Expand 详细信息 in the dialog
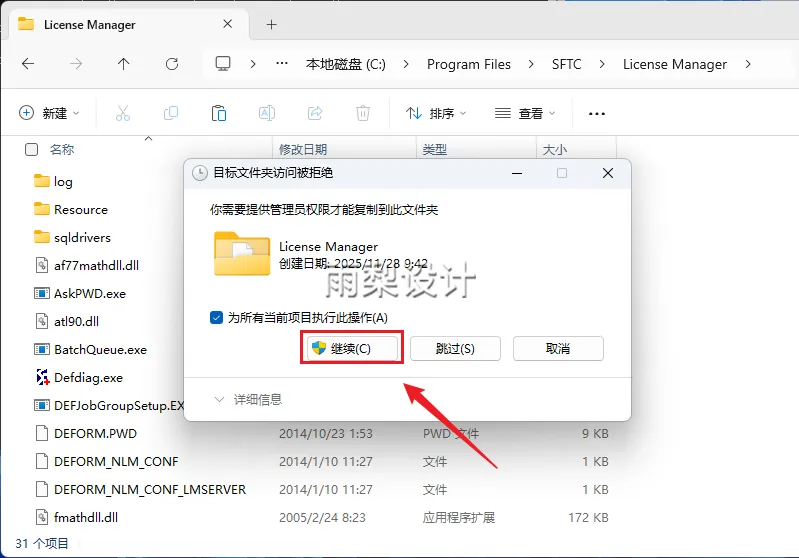 pos(248,400)
